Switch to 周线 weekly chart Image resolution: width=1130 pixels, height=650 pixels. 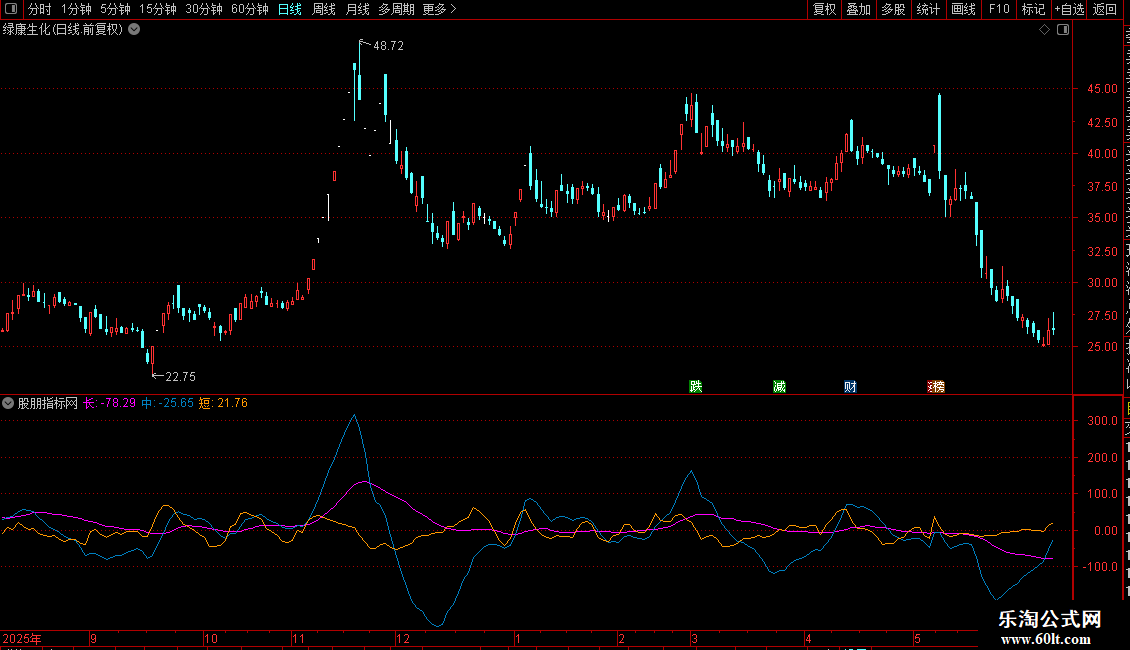324,9
